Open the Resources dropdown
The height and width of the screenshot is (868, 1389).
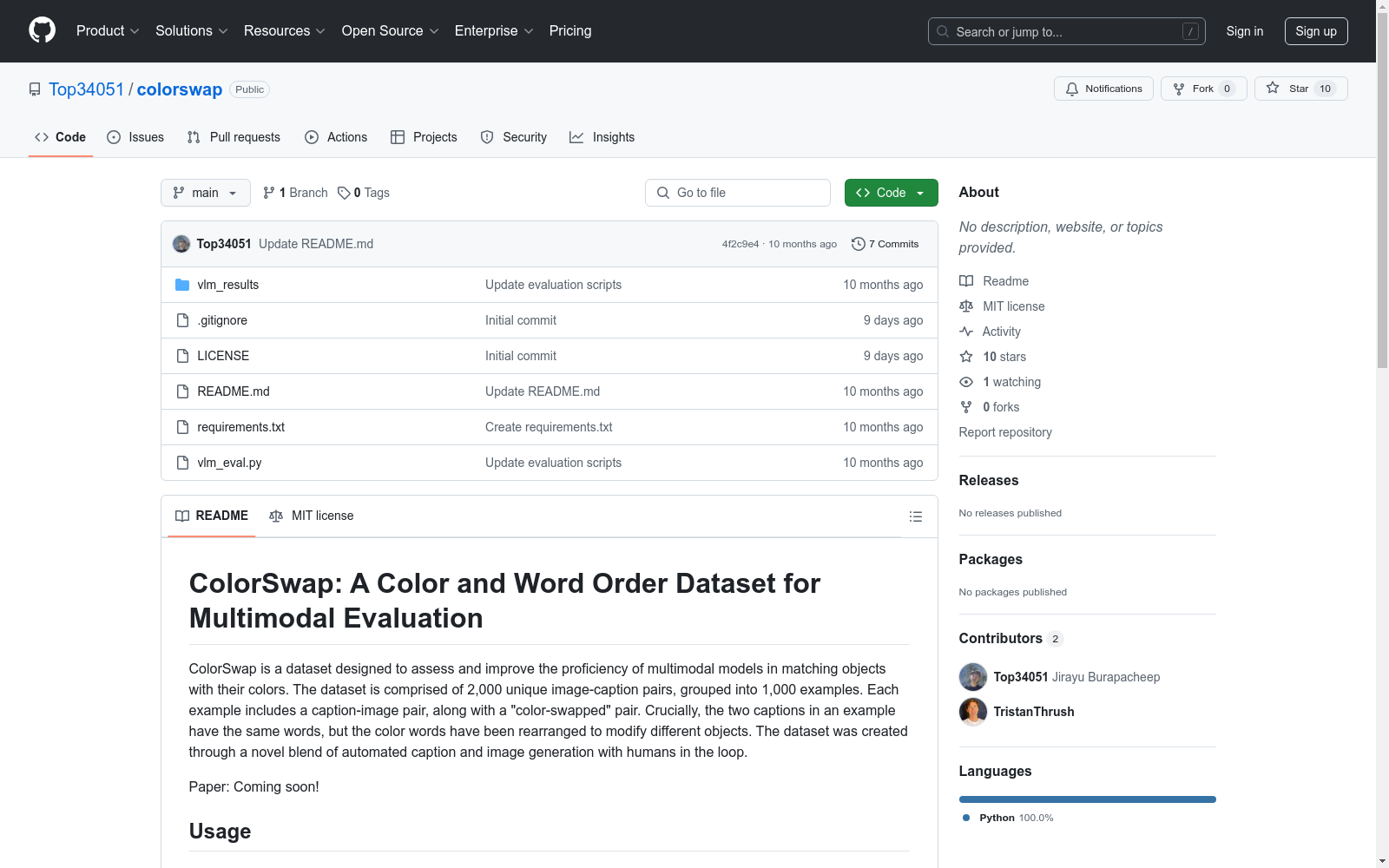point(285,31)
